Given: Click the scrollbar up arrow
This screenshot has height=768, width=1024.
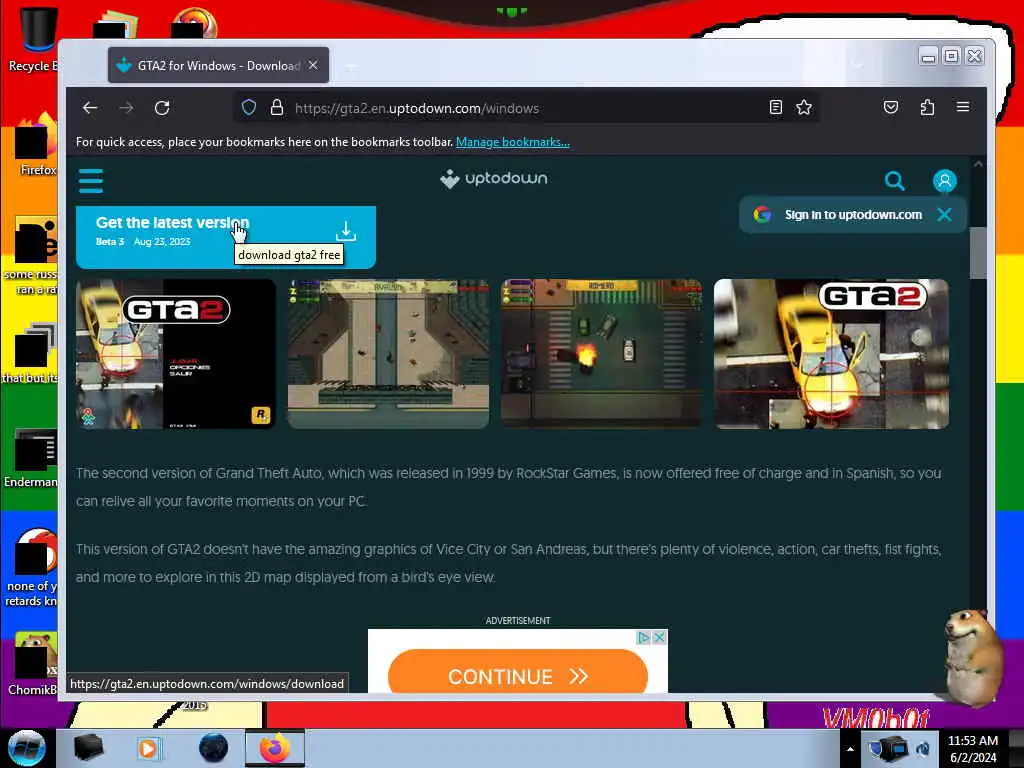Looking at the screenshot, I should point(978,165).
